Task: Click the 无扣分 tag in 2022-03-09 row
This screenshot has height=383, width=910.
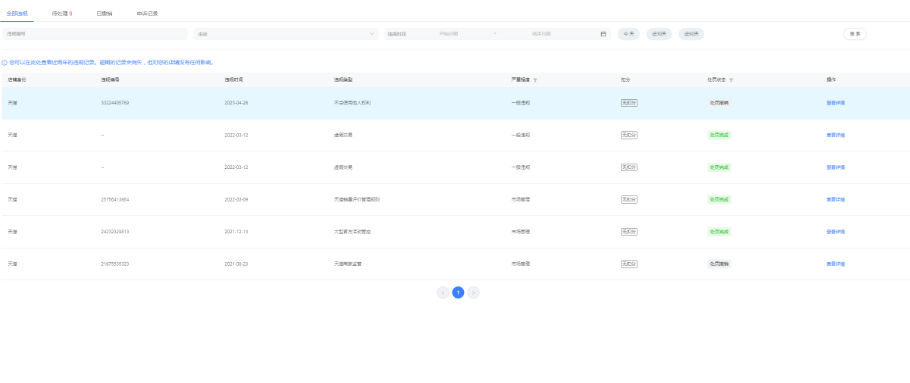Action: tap(629, 199)
